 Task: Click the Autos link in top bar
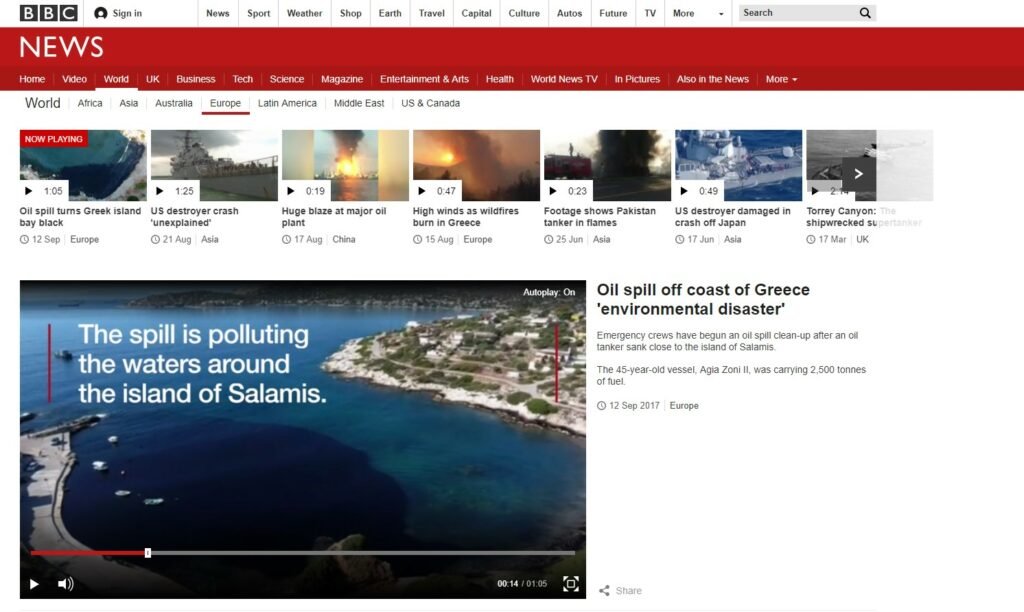(x=569, y=13)
